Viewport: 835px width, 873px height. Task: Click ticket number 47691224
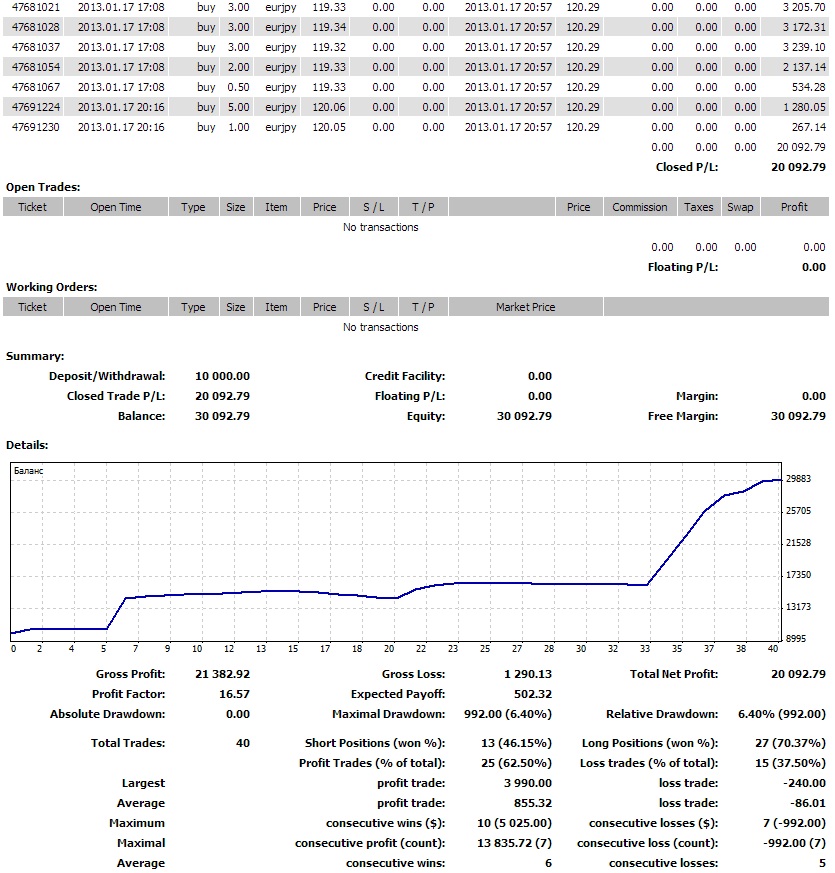tap(36, 107)
